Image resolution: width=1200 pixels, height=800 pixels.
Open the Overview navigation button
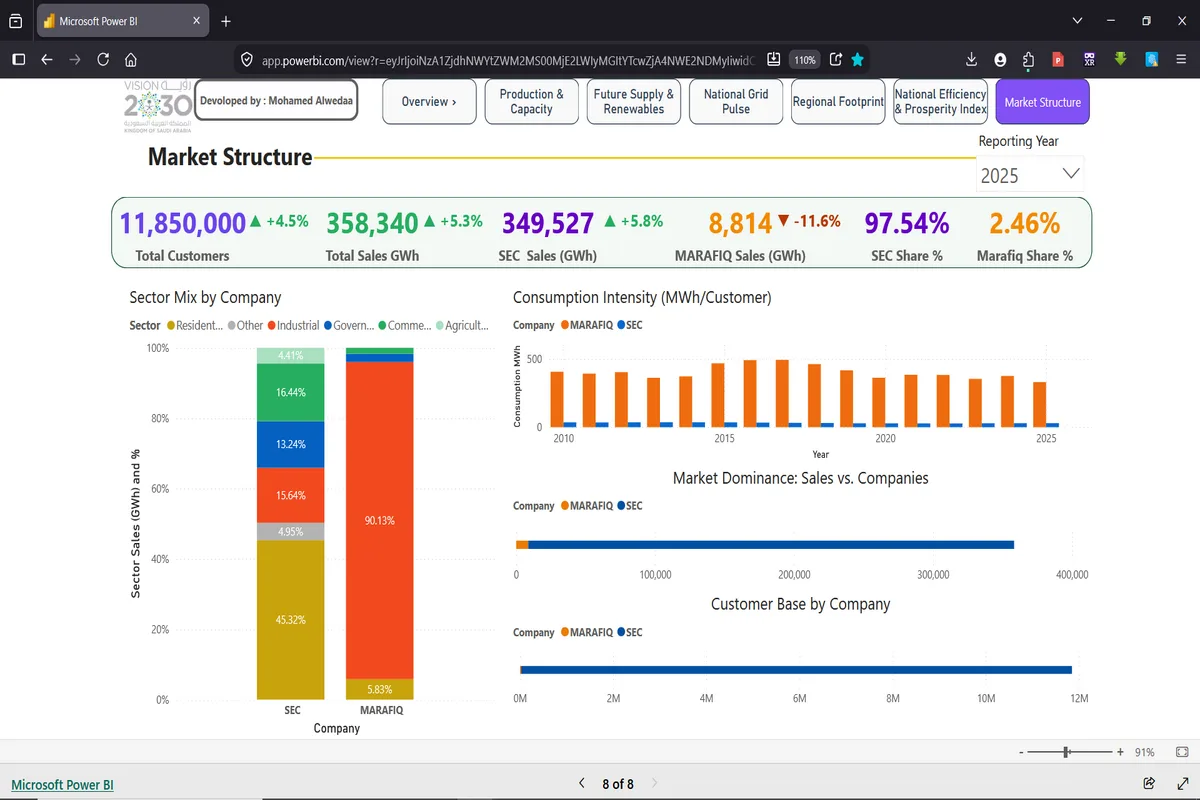429,102
